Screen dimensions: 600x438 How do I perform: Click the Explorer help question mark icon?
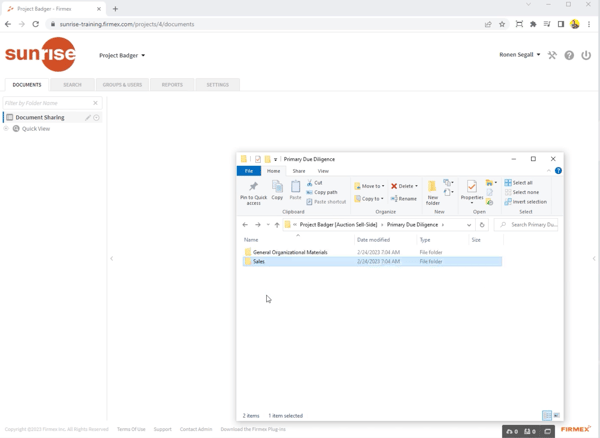pos(558,171)
